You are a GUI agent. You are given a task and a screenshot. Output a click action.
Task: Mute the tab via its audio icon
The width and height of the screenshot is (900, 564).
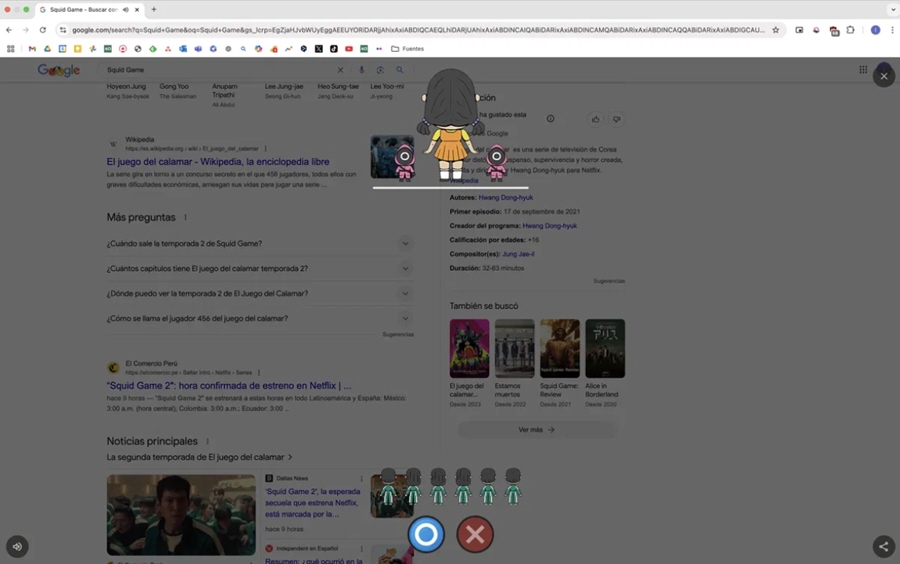tap(126, 10)
